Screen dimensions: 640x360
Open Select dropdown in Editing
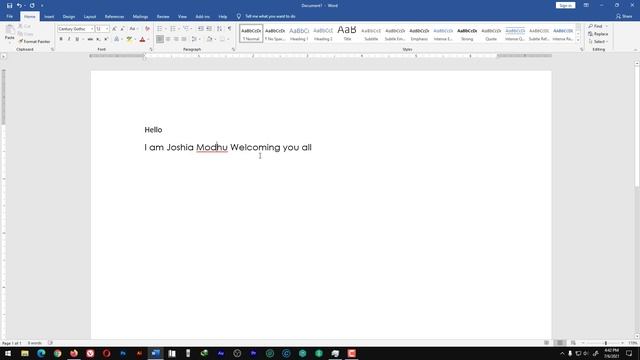(598, 42)
